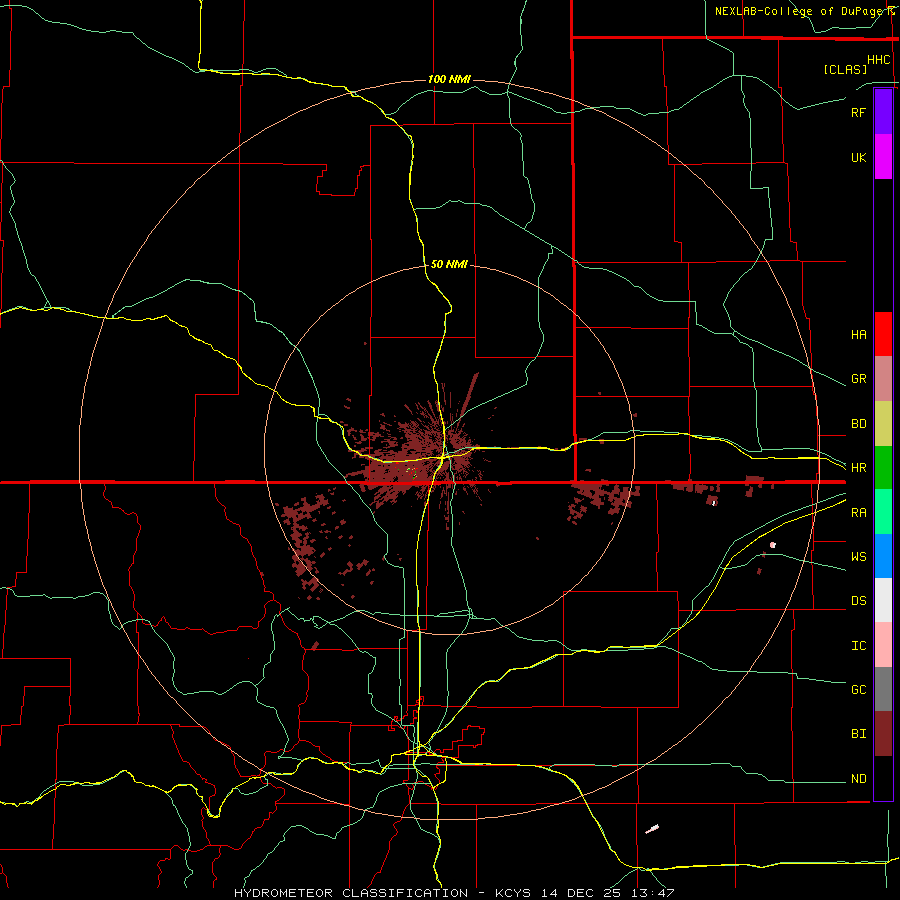The height and width of the screenshot is (900, 900).
Task: Click the GR legend label
Action: [x=858, y=379]
